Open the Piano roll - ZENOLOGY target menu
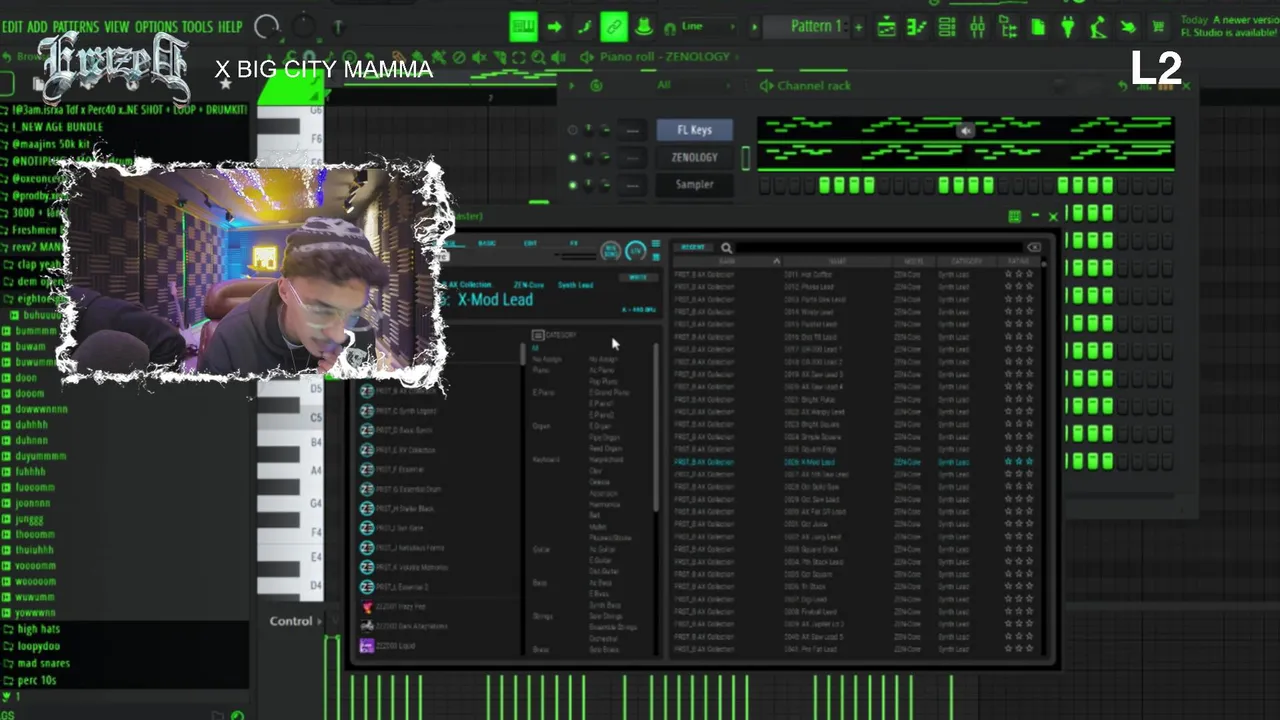1280x720 pixels. 665,57
